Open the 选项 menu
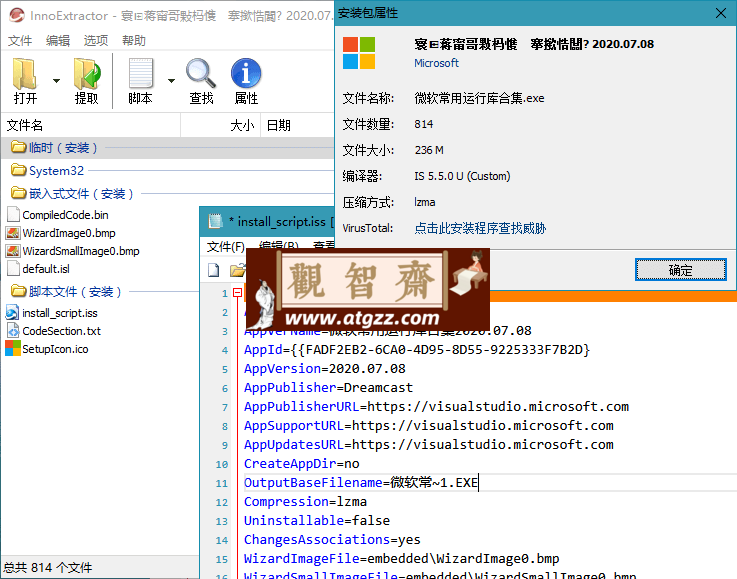 click(96, 41)
